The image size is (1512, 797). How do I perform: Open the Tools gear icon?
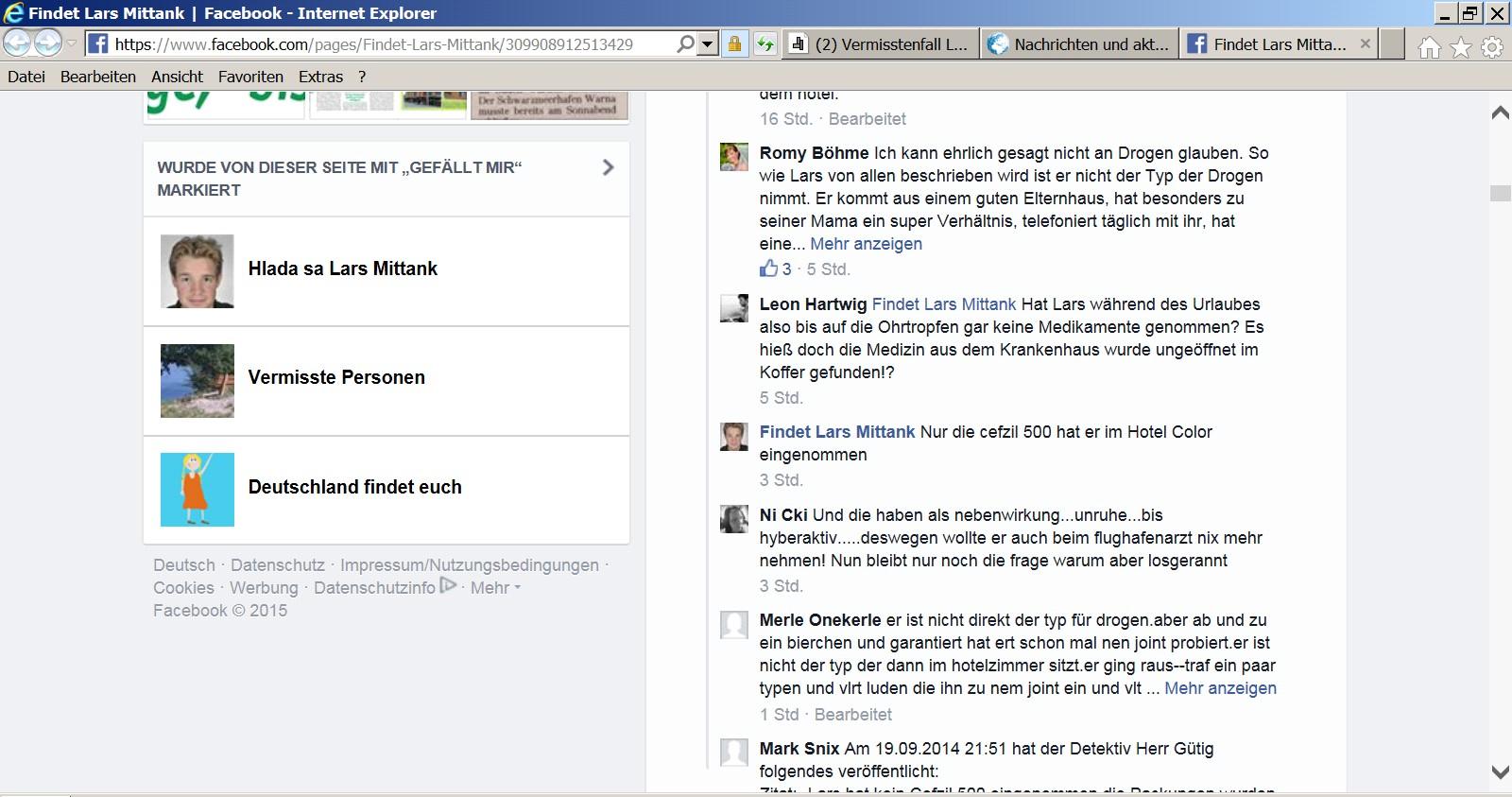(x=1492, y=46)
